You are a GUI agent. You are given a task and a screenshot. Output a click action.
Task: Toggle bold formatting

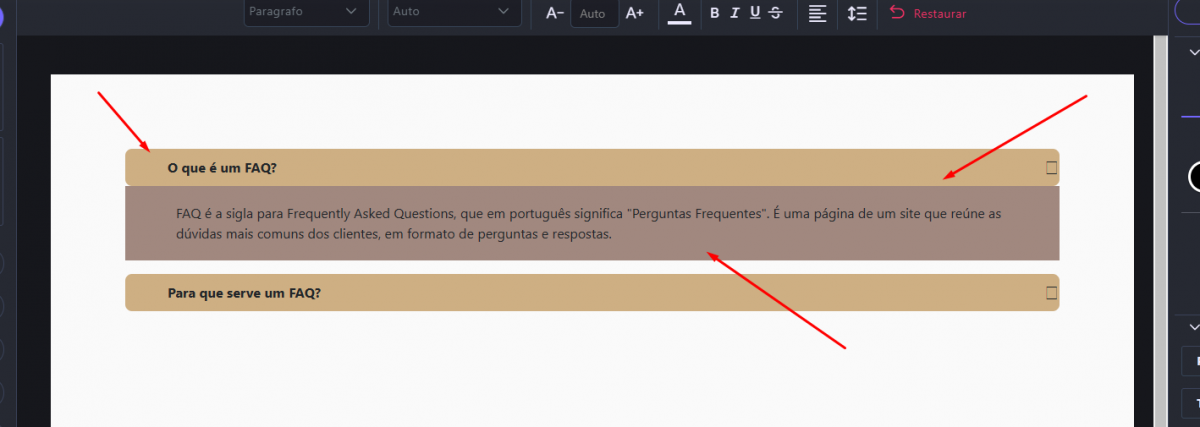714,13
